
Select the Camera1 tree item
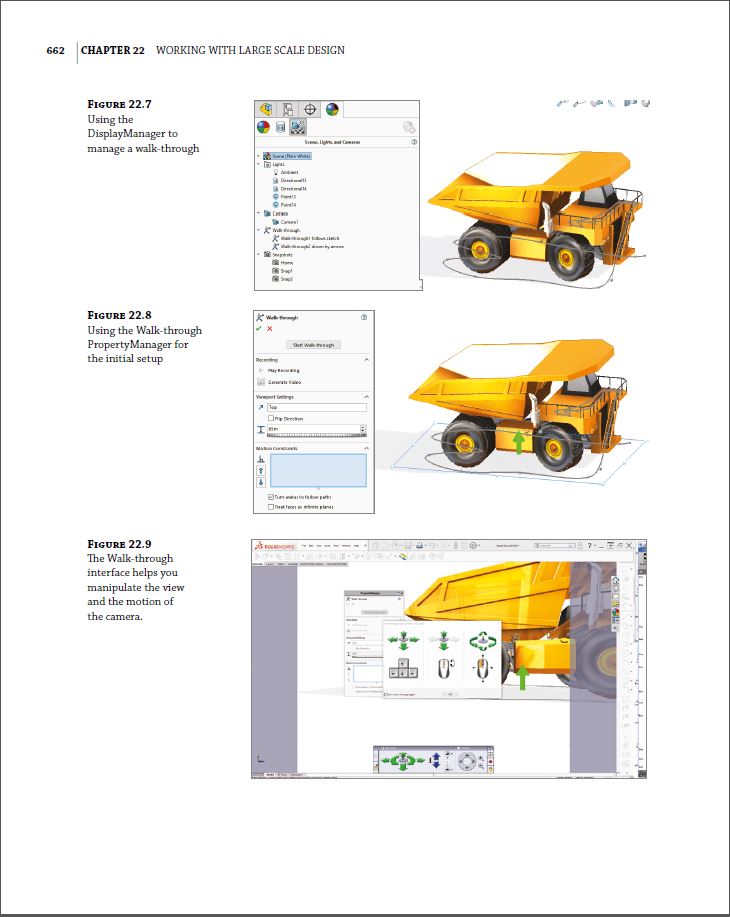click(289, 221)
